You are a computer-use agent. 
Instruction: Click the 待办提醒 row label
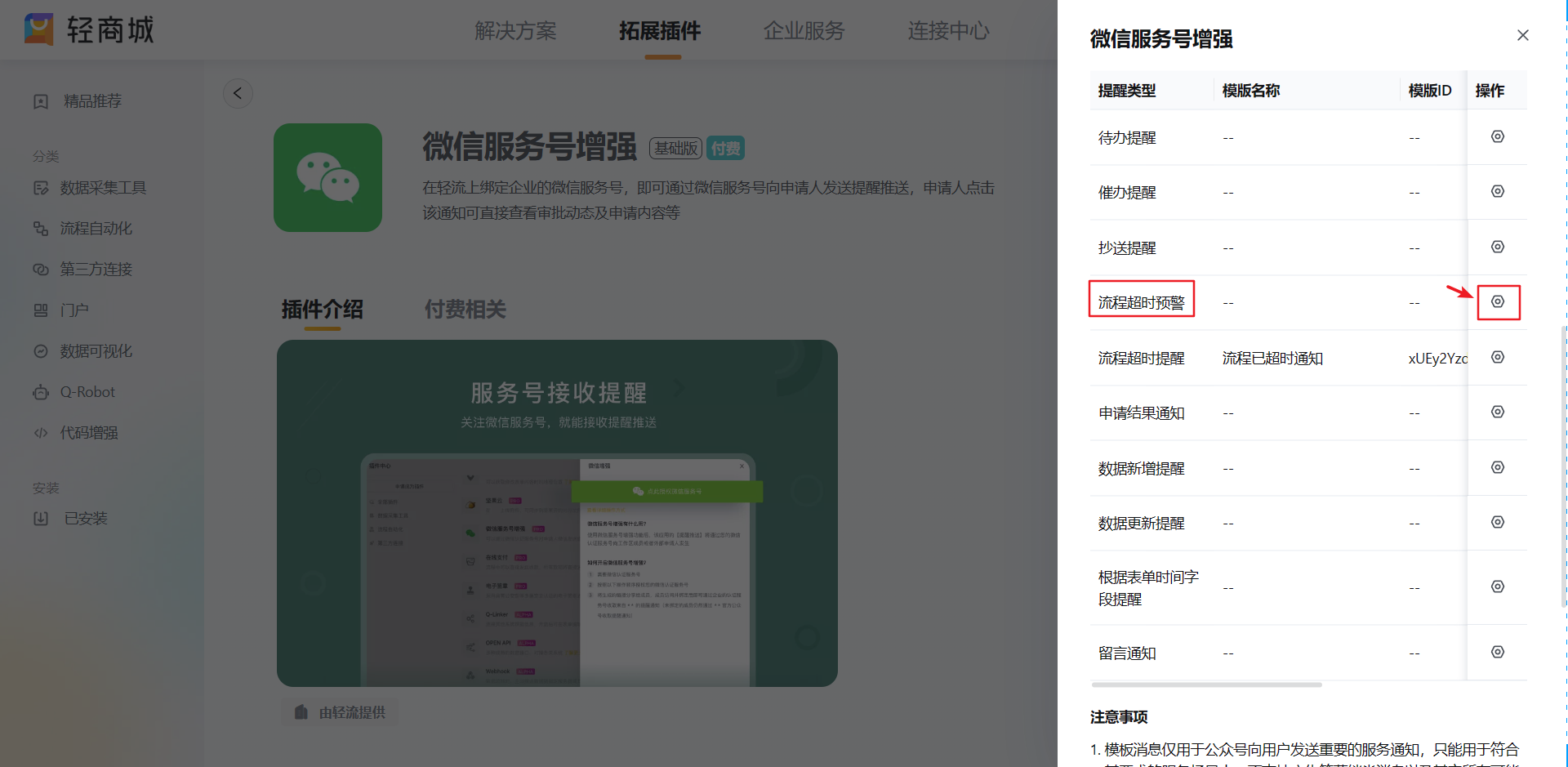pos(1127,138)
